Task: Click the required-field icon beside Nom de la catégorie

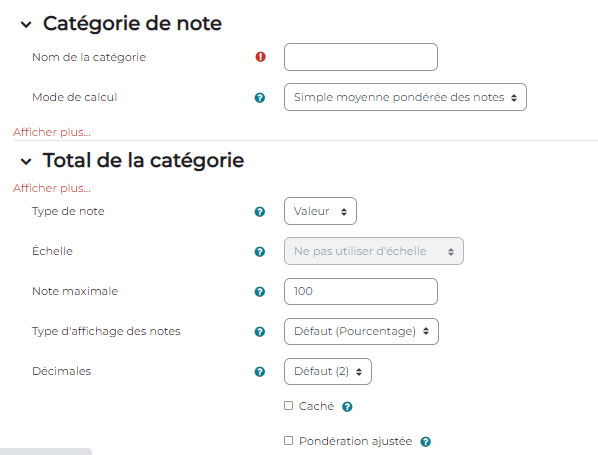Action: point(260,57)
